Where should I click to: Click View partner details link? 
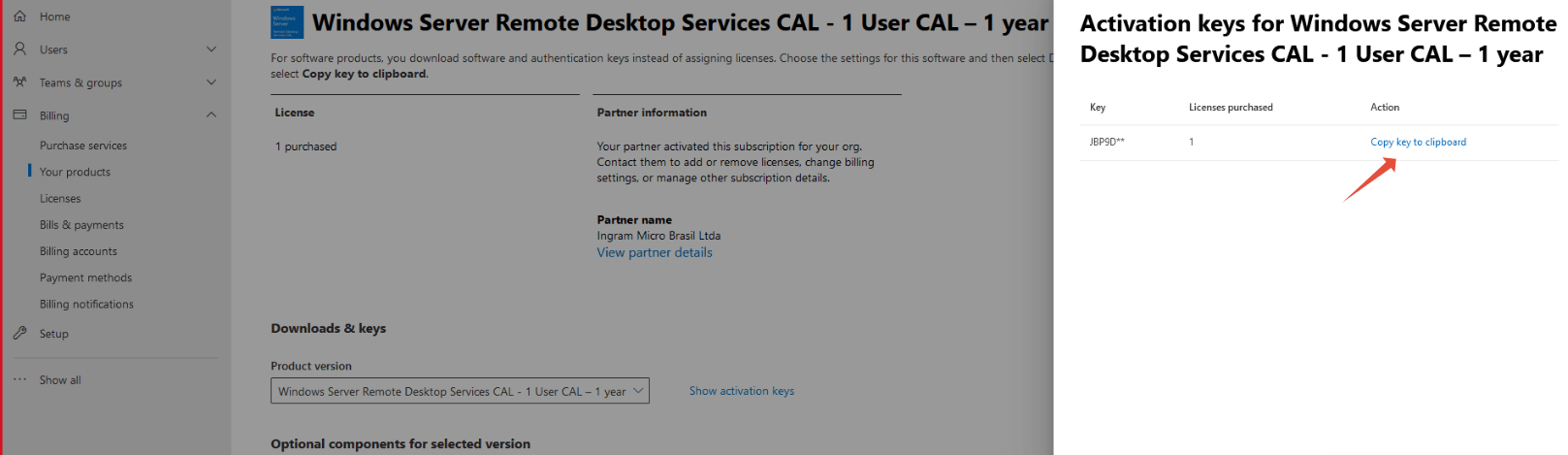coord(655,252)
